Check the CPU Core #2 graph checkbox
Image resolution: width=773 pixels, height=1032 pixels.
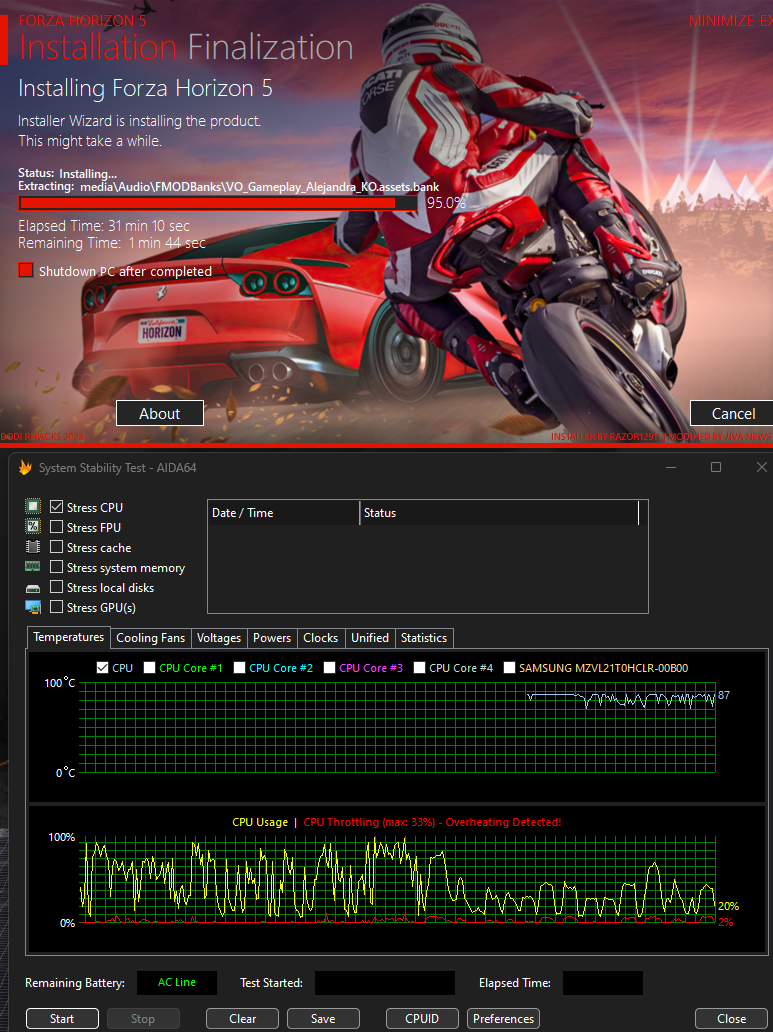(x=240, y=667)
